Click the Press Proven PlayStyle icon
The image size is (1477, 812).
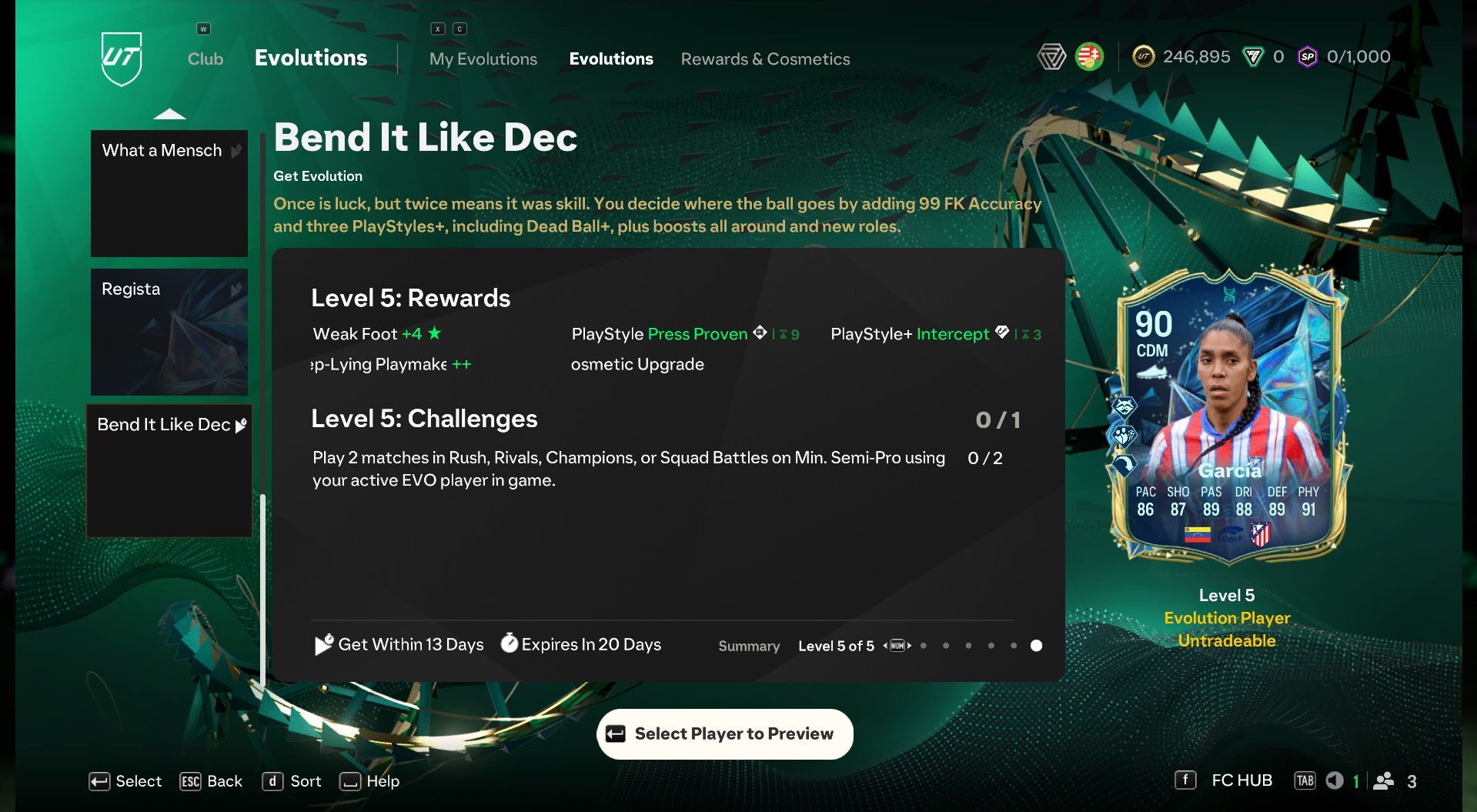760,332
